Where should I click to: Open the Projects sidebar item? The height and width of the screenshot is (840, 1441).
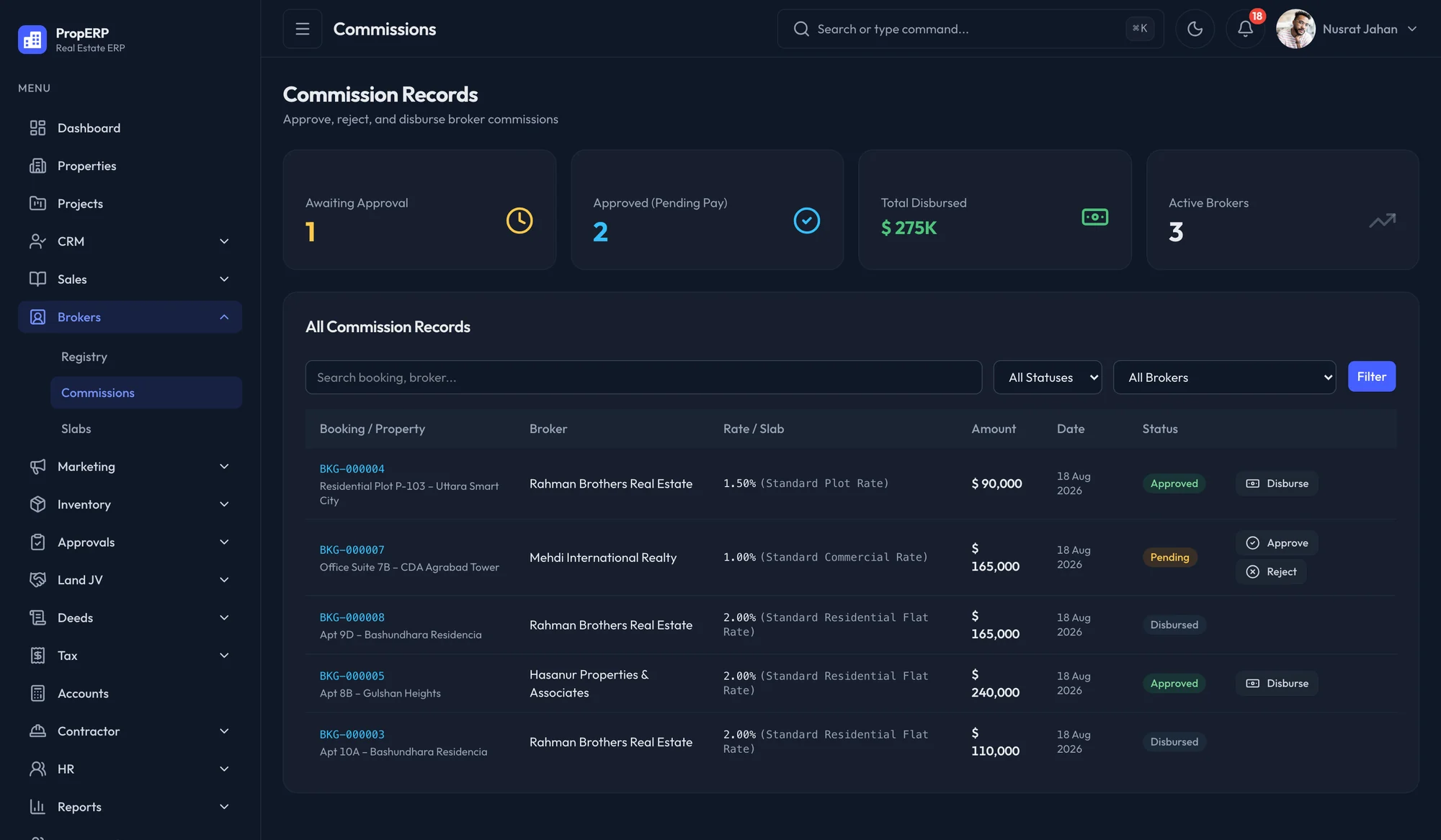click(130, 204)
